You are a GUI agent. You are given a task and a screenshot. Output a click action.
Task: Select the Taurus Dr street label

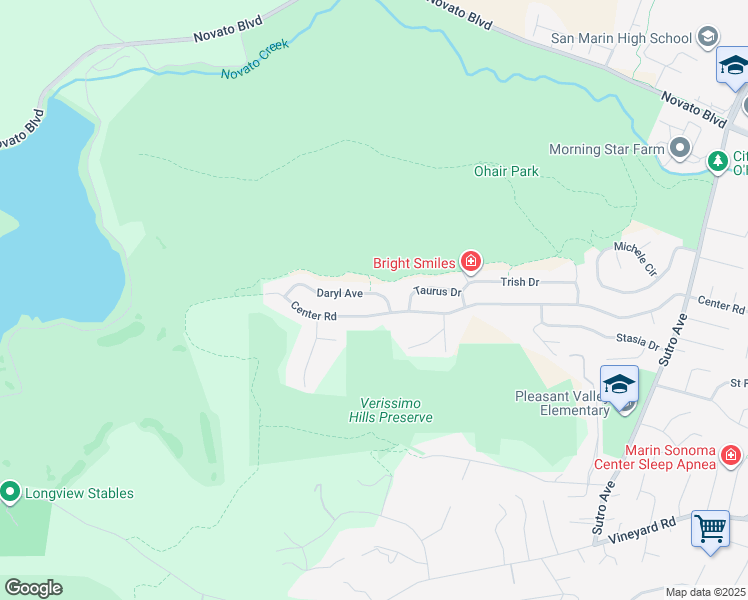click(437, 291)
